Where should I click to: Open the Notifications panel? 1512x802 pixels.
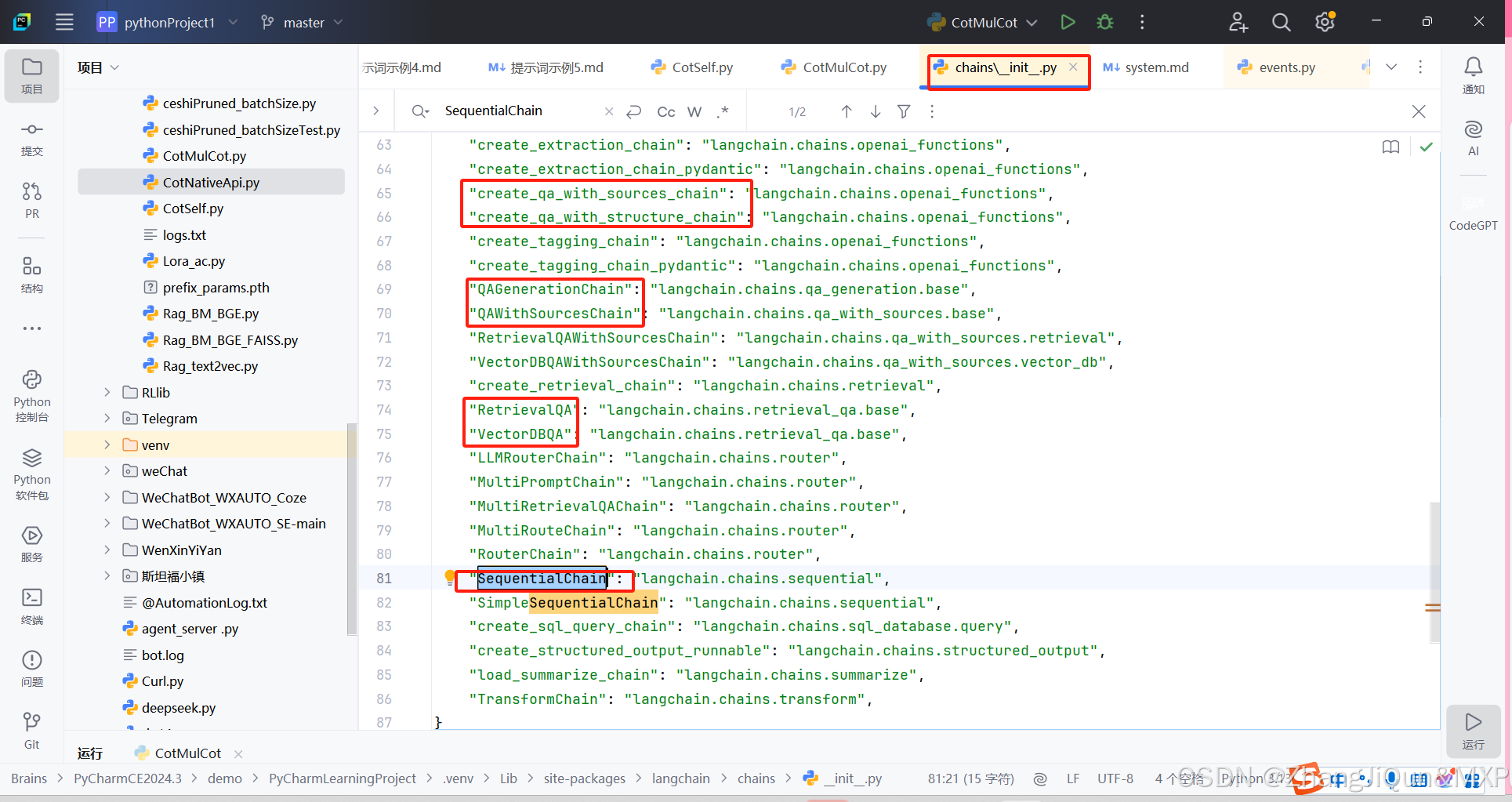click(x=1474, y=75)
